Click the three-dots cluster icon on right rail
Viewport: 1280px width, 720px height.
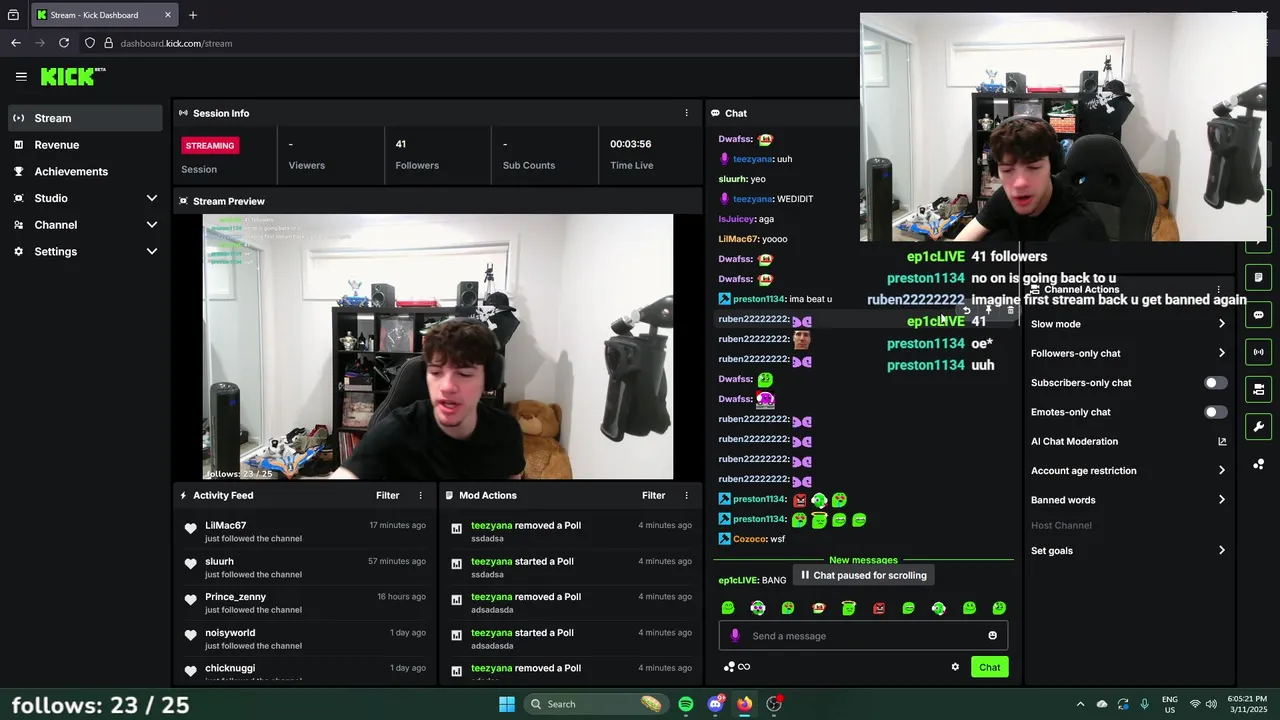pos(1258,464)
